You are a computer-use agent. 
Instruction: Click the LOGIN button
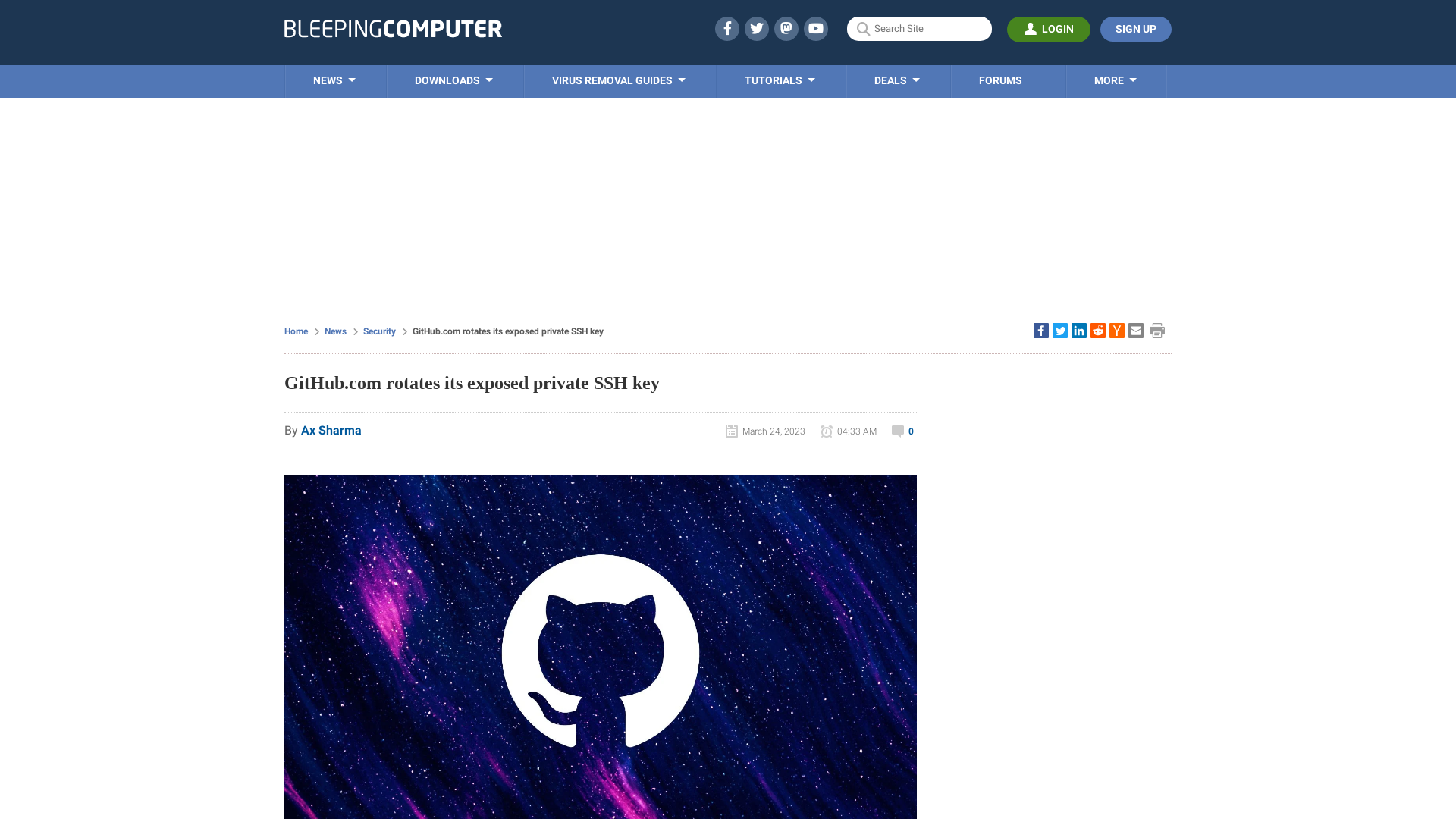point(1049,29)
